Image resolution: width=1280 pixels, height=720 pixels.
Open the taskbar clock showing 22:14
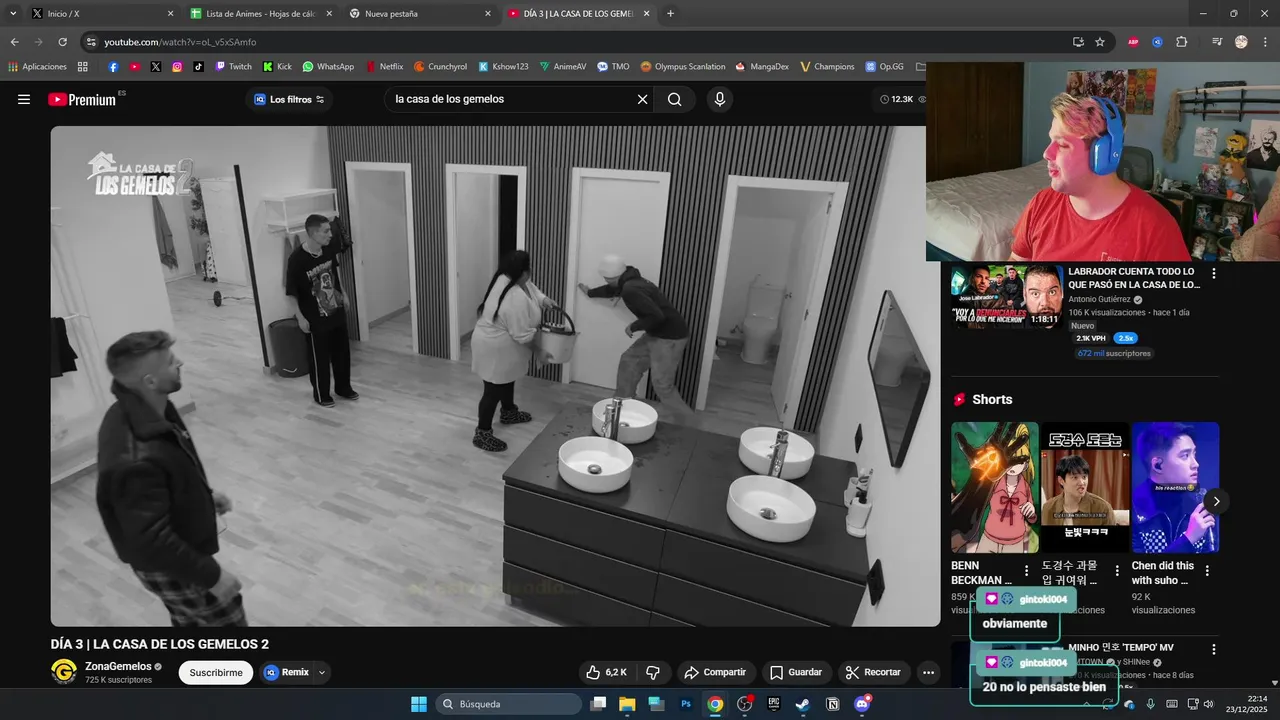(1247, 704)
